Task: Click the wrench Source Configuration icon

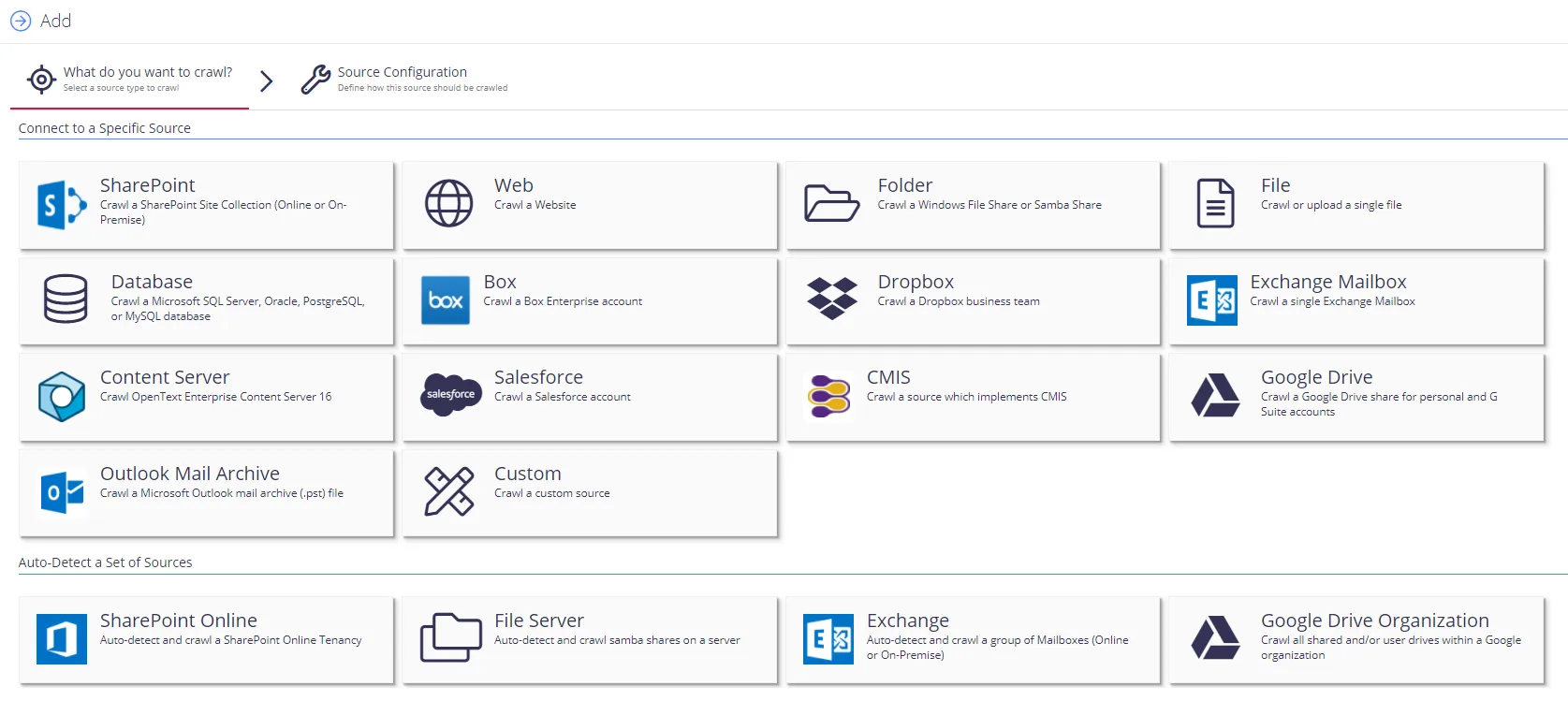Action: (315, 80)
